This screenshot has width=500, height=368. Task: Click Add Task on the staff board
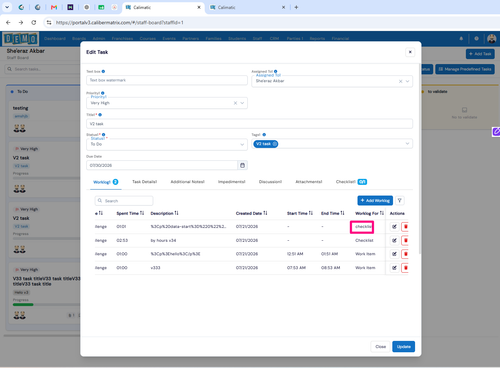click(480, 54)
